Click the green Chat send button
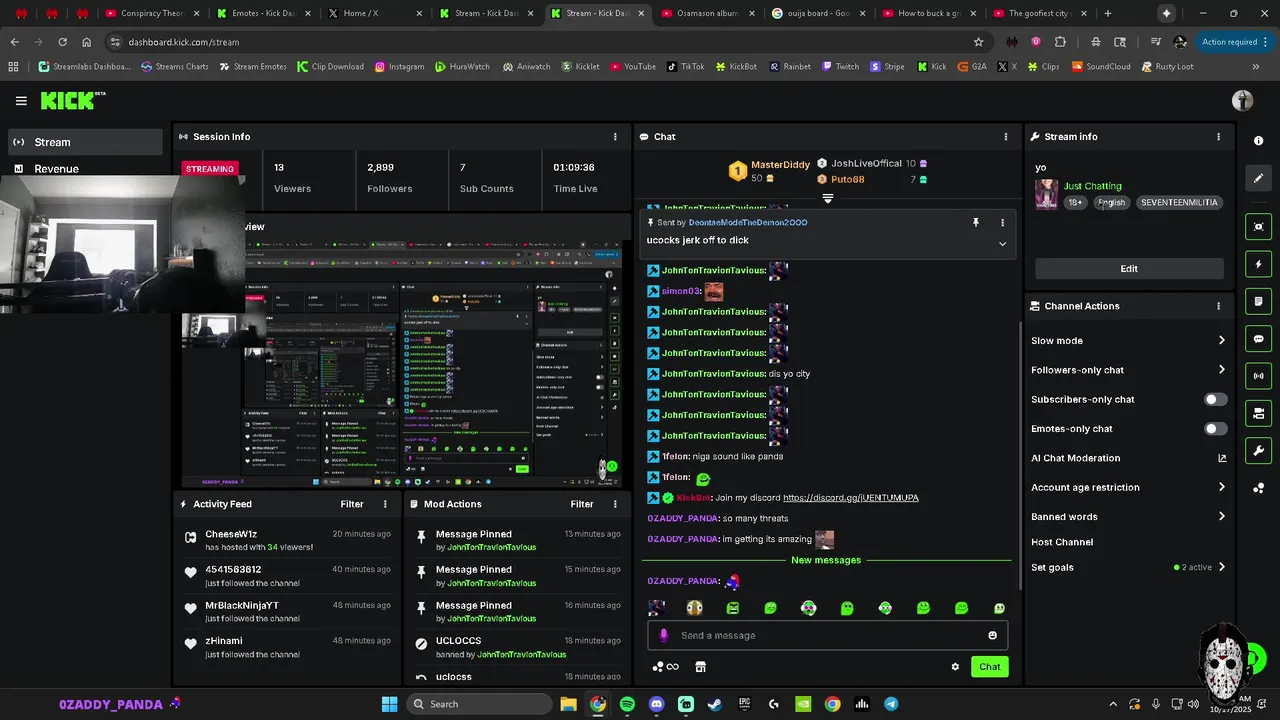The width and height of the screenshot is (1280, 720). [989, 667]
